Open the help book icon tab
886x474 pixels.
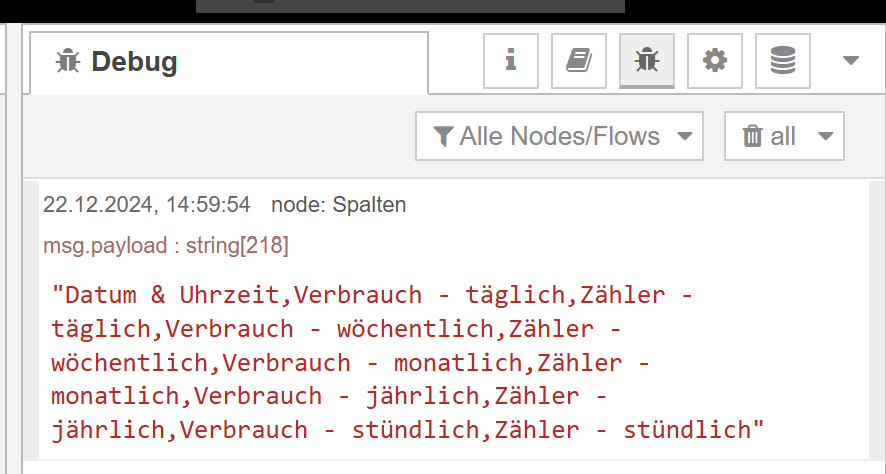tap(579, 60)
